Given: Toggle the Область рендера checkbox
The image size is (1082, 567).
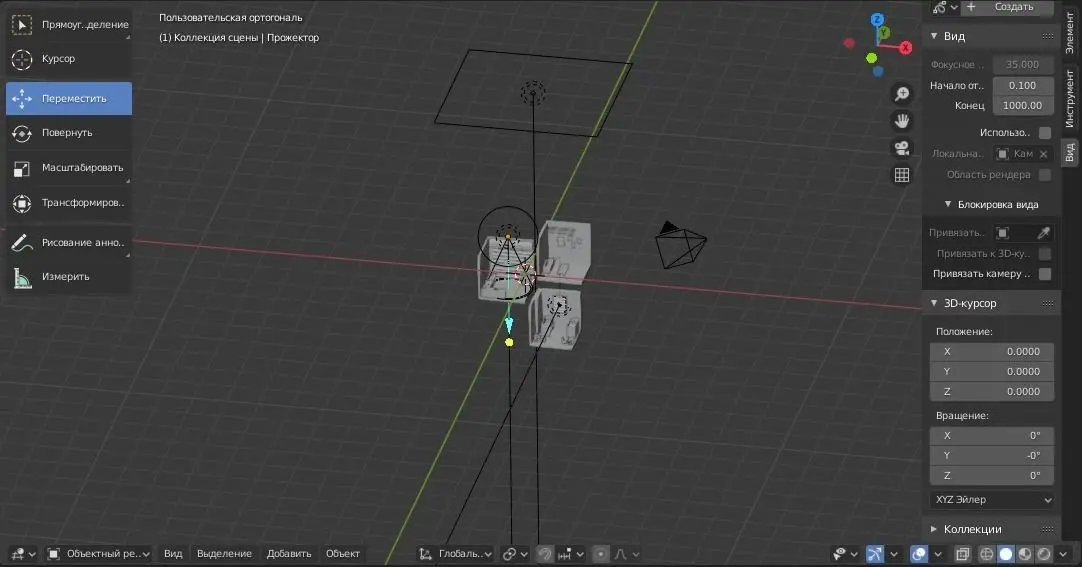Looking at the screenshot, I should (1045, 175).
